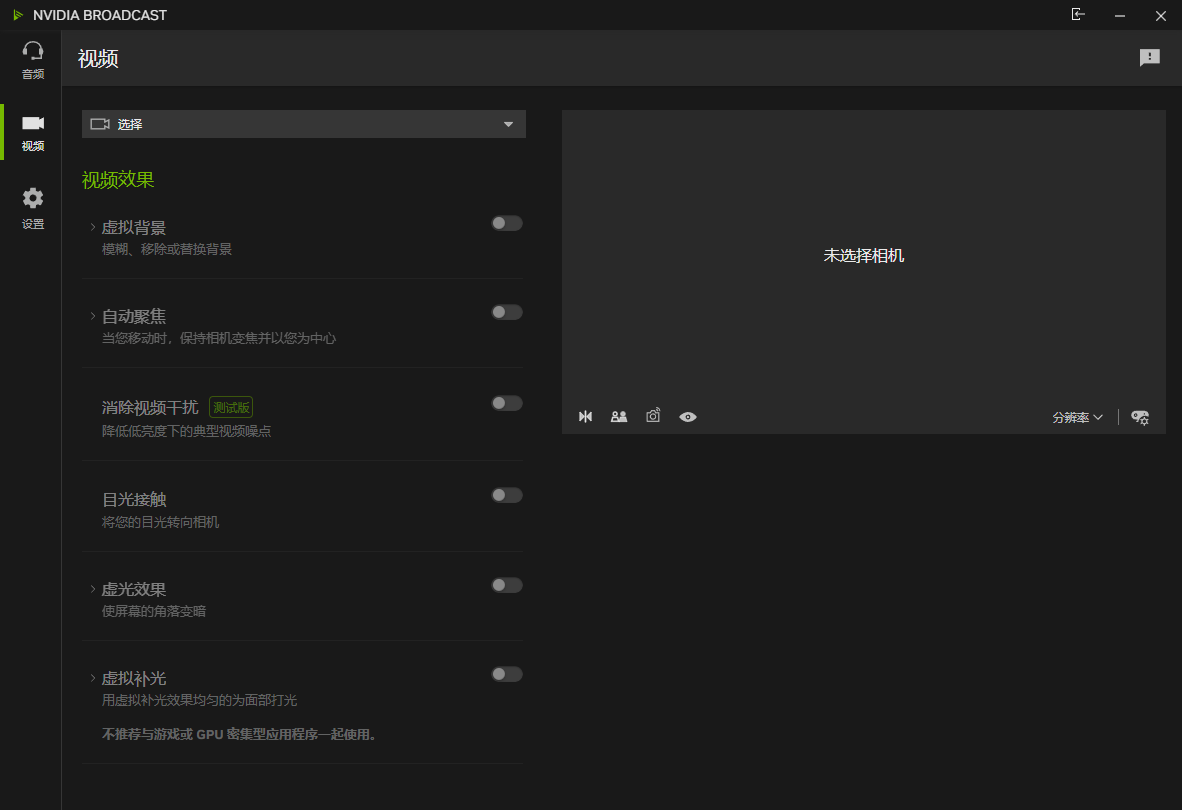The image size is (1182, 810).
Task: Click the 模糊、移除或替换背景 description
Action: [167, 249]
